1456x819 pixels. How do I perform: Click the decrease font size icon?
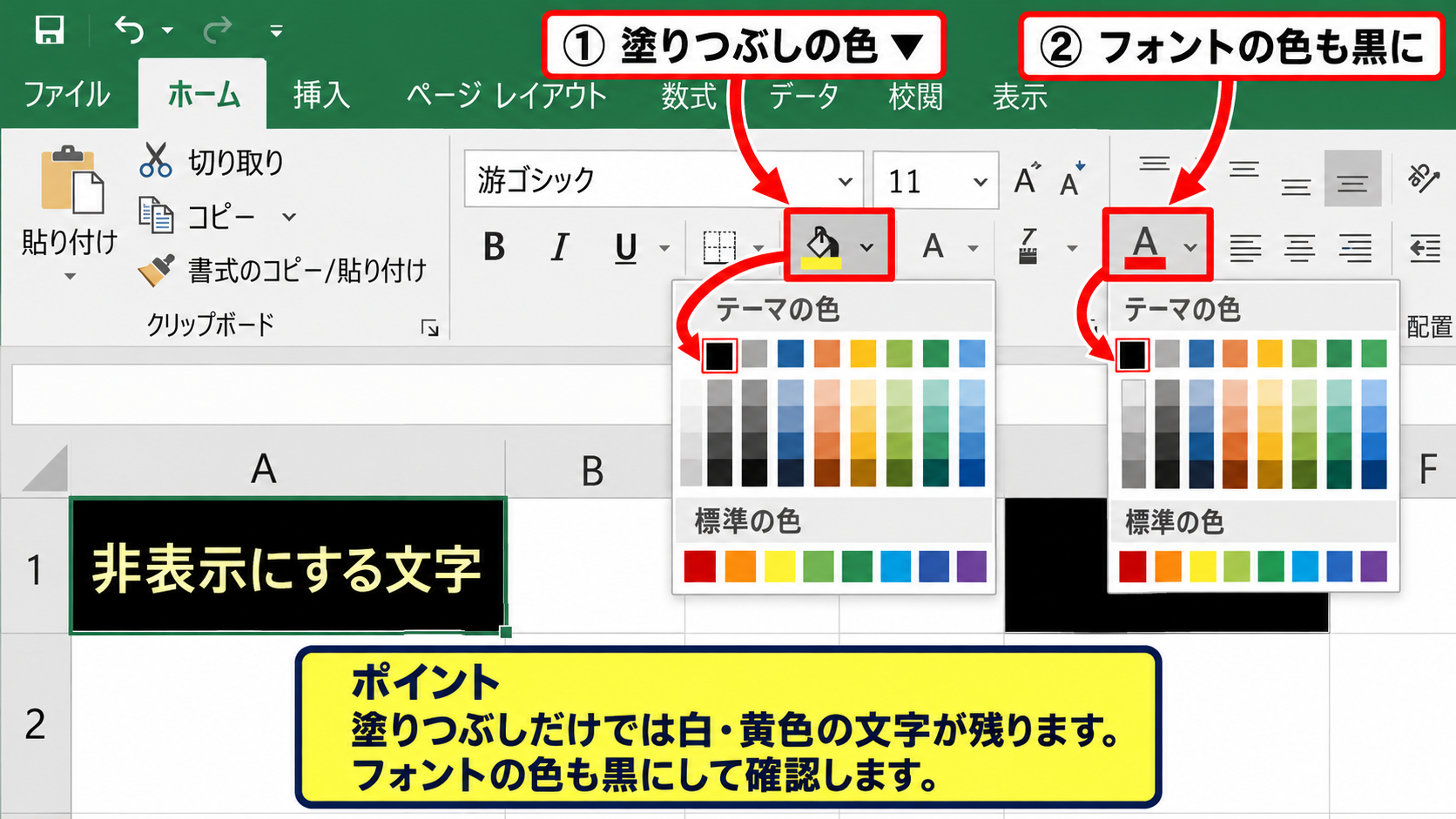[x=1072, y=178]
